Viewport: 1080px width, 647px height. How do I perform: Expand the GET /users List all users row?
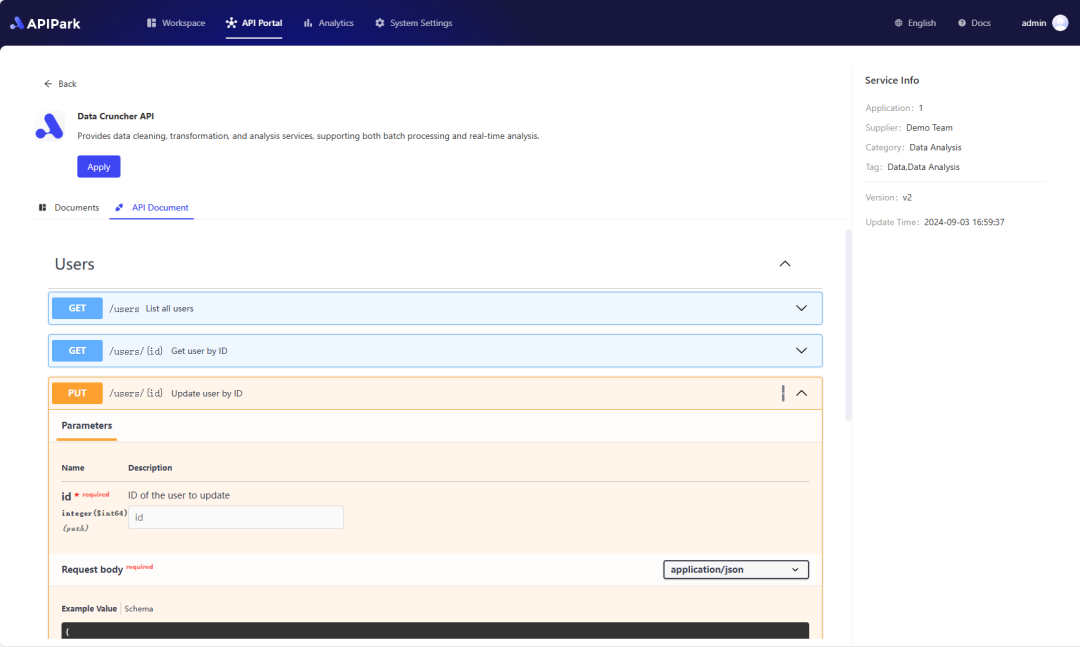(801, 308)
